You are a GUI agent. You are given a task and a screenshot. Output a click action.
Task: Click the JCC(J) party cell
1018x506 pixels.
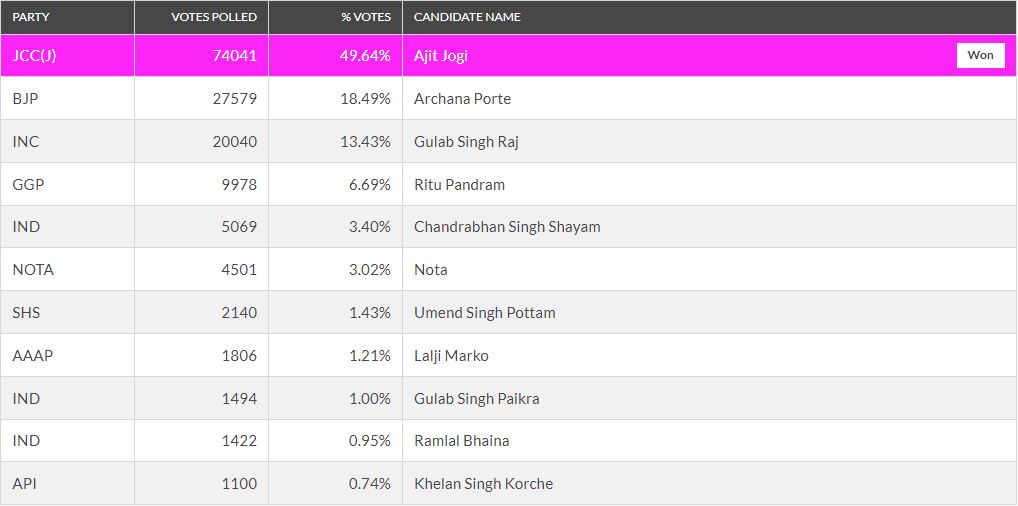point(34,56)
